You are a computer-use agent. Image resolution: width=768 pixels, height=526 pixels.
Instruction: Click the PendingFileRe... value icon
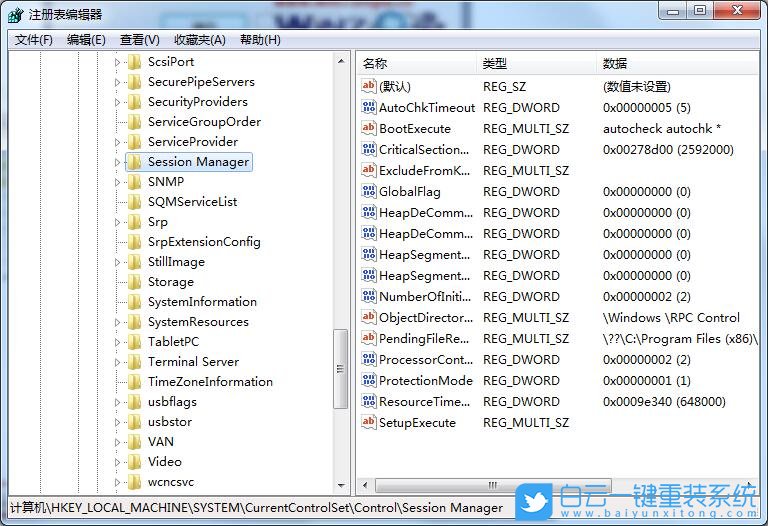[368, 338]
